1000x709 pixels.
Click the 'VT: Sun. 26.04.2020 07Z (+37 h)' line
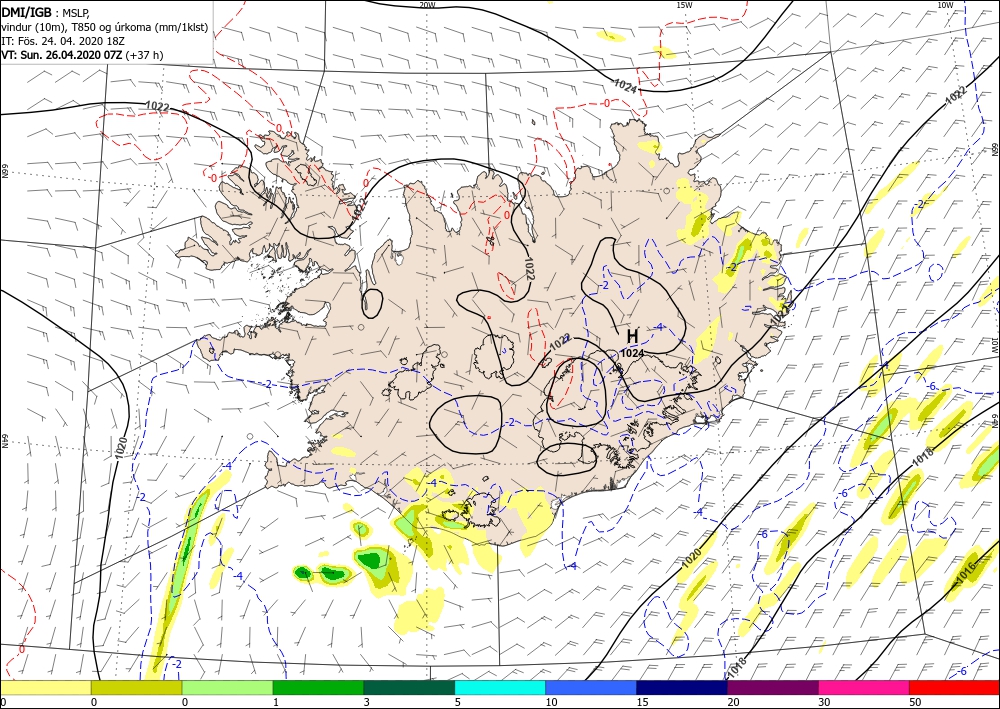coord(82,55)
